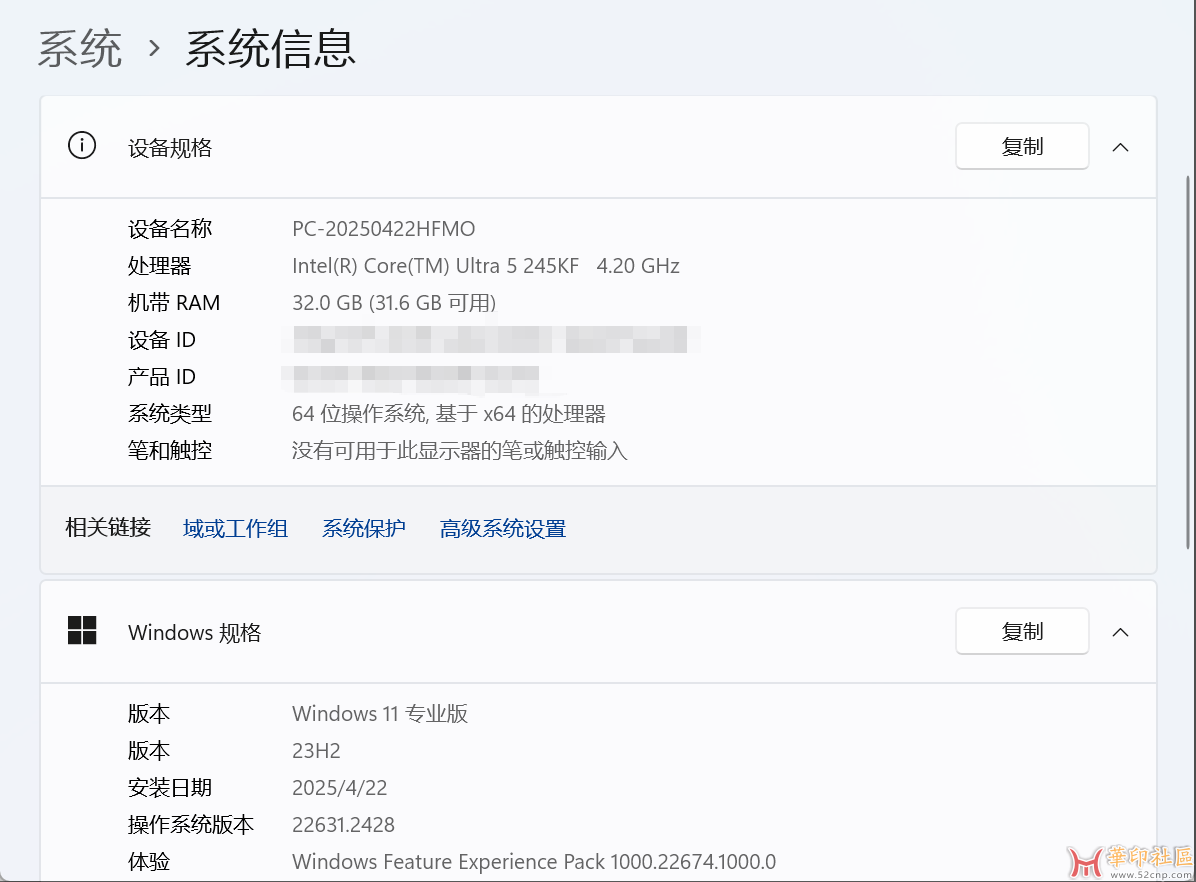Click the 系统类型 label
The height and width of the screenshot is (882, 1196).
coord(170,414)
